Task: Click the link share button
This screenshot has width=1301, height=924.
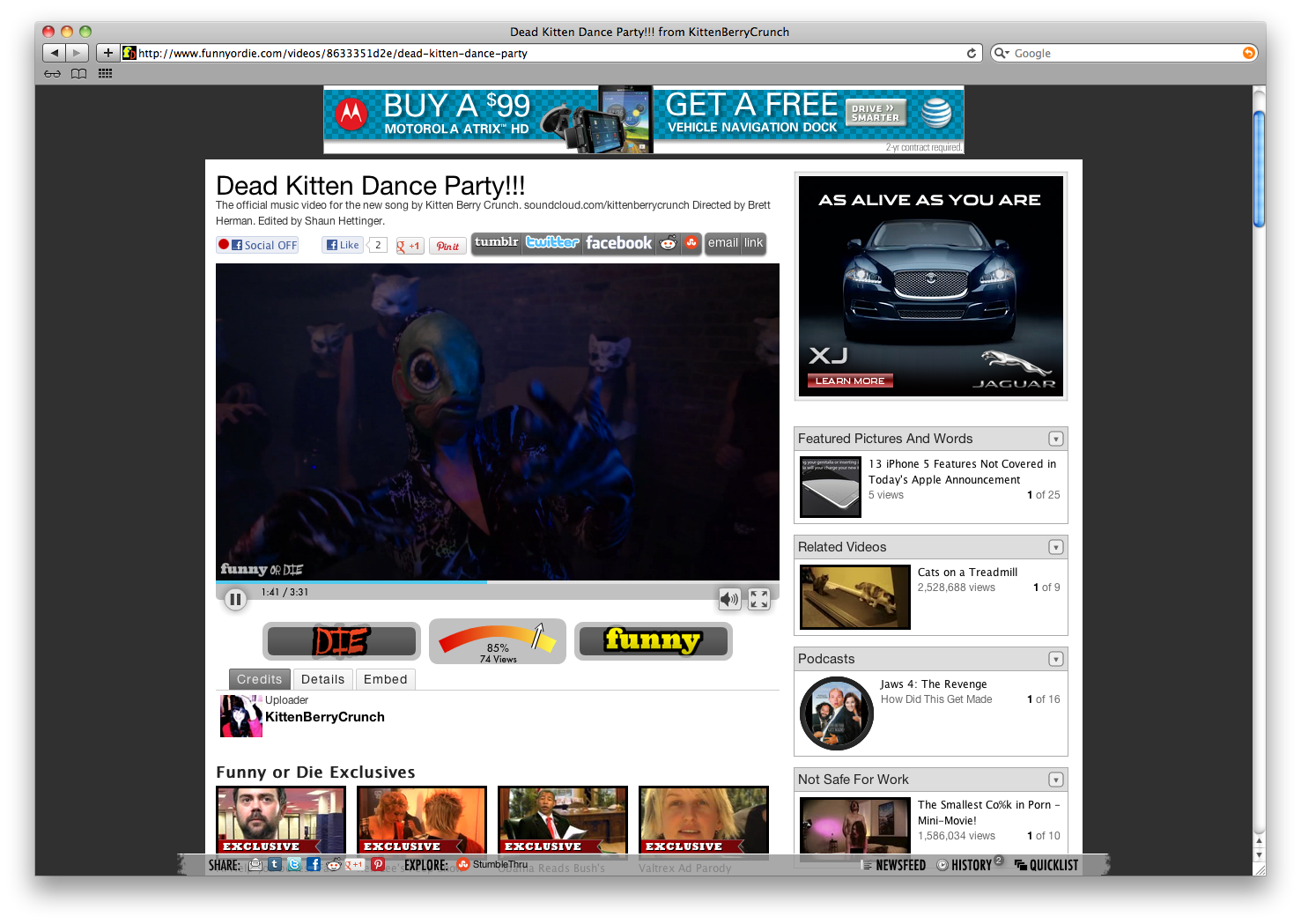Action: (754, 243)
